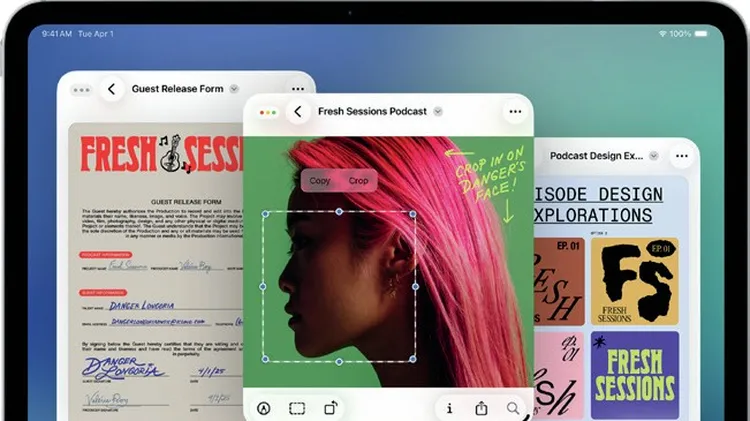Click bottom-right selection handle on photo
Screen dimensions: 750x421
(x=413, y=359)
